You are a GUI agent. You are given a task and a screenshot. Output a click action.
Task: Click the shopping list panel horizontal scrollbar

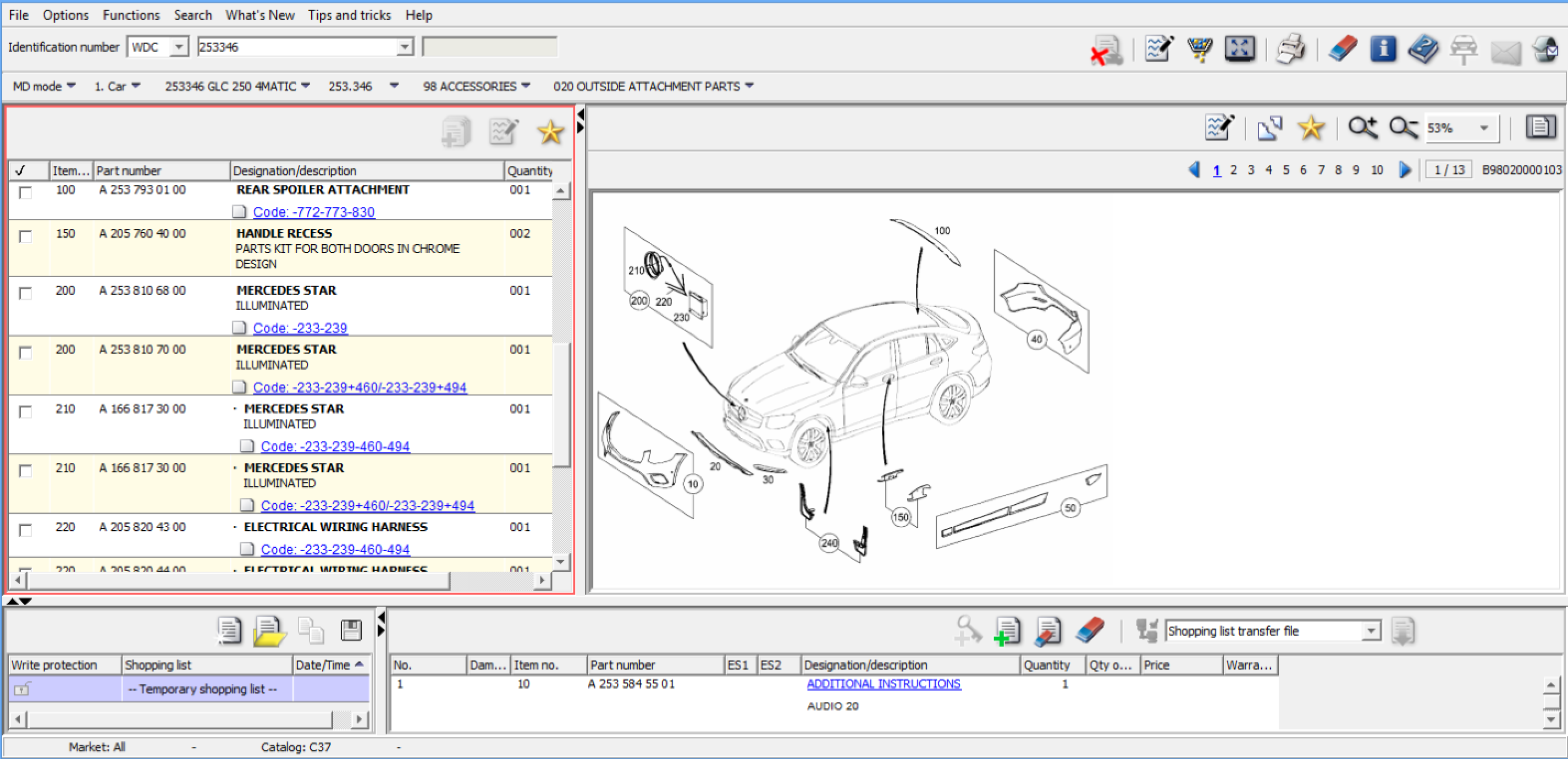coord(189,719)
